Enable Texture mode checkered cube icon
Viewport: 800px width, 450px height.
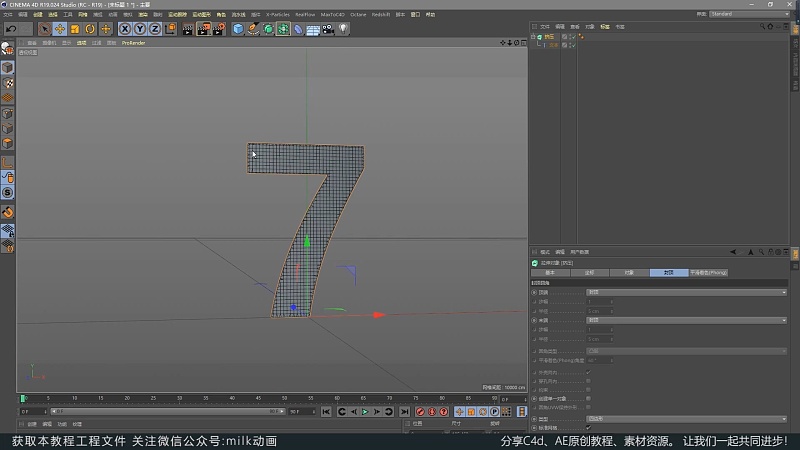pos(8,83)
